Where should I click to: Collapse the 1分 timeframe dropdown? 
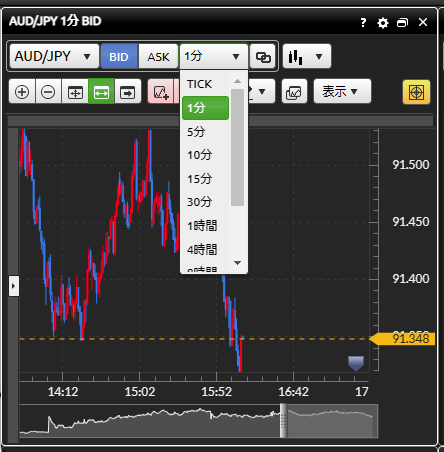[214, 56]
